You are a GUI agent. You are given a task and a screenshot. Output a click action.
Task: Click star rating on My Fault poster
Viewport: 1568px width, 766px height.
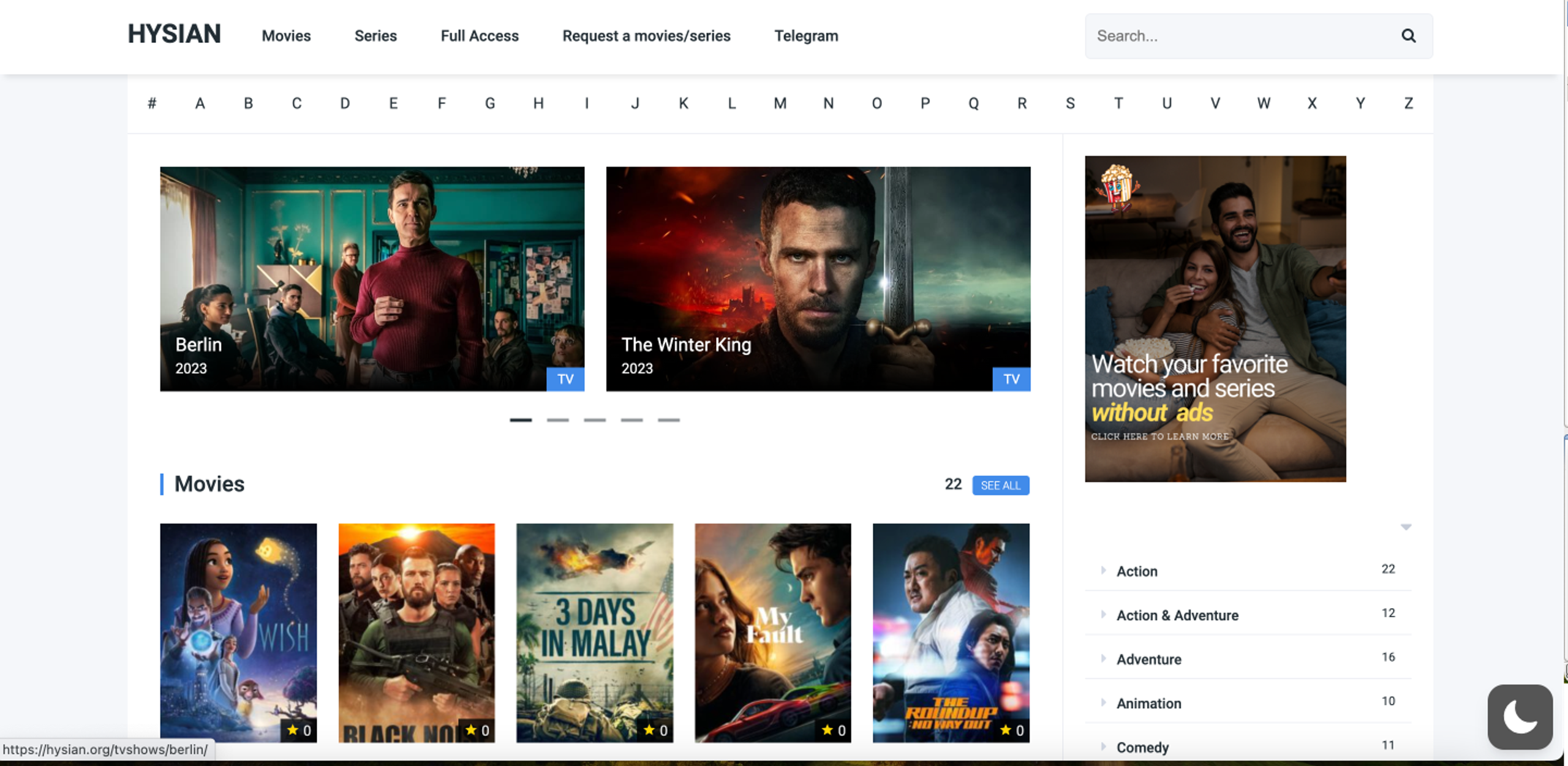click(834, 730)
